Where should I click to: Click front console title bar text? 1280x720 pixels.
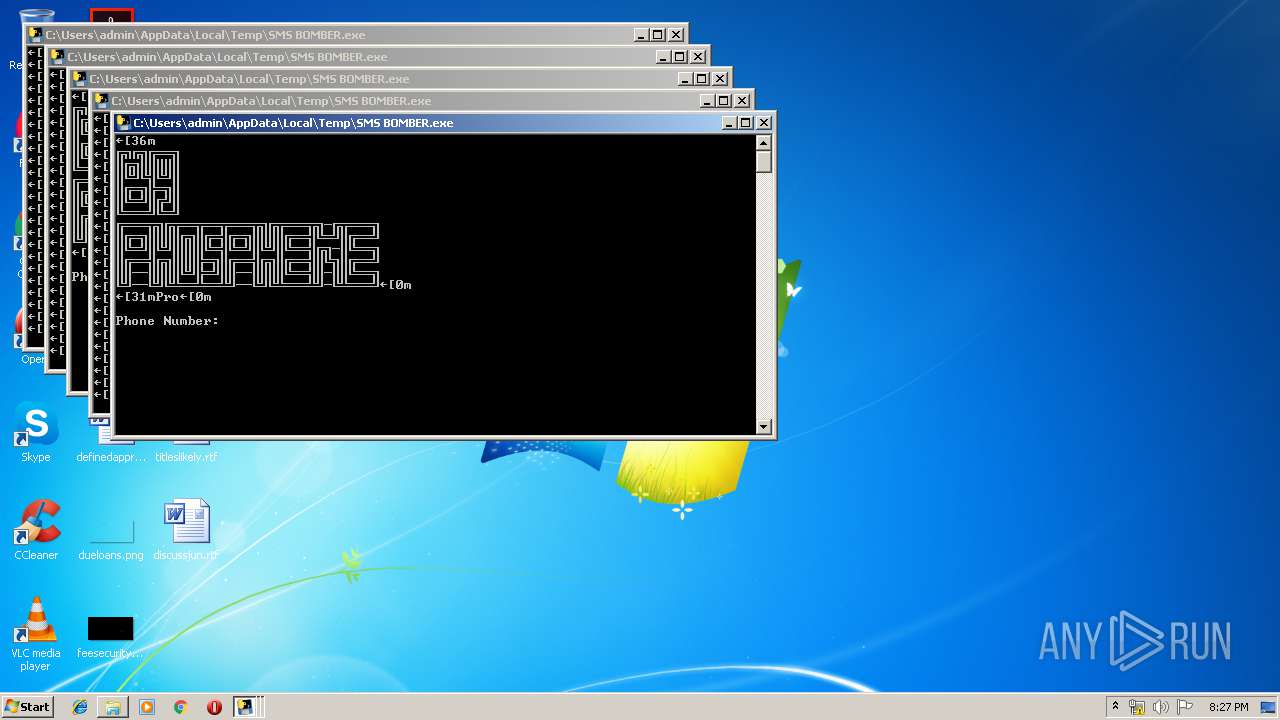(294, 123)
